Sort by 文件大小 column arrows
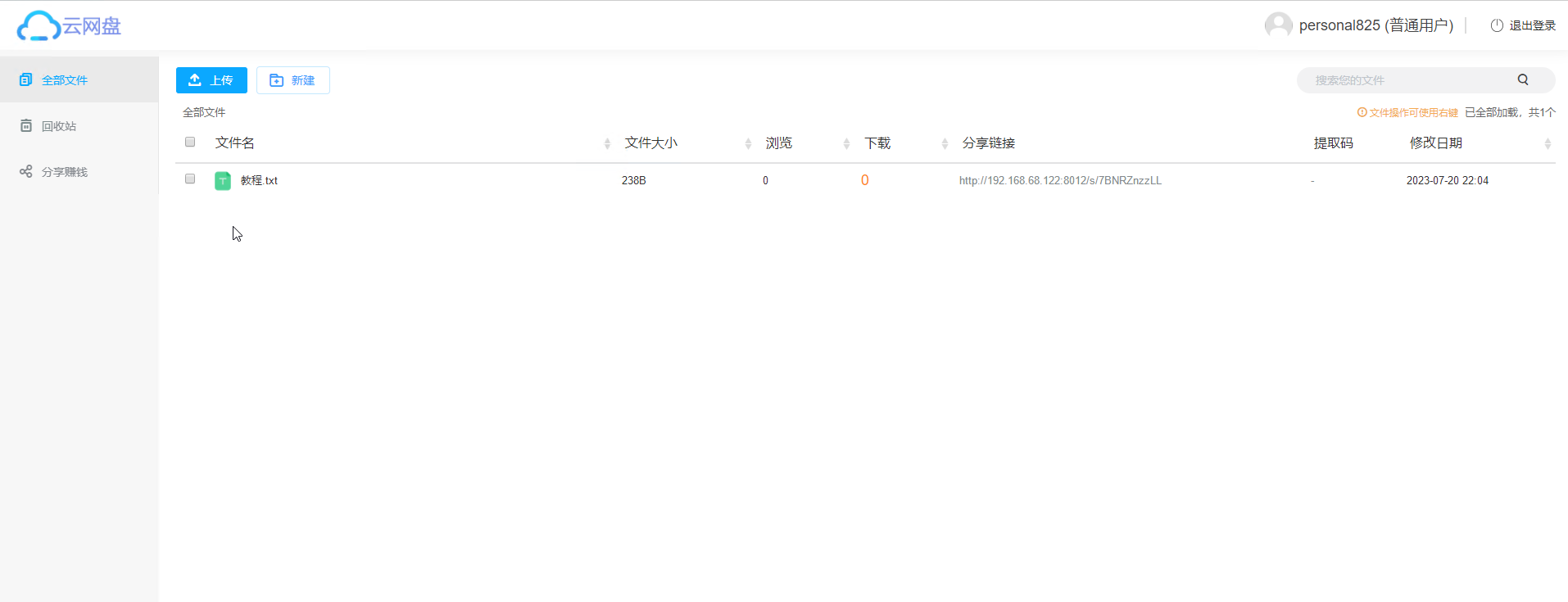This screenshot has width=1568, height=602. [x=748, y=143]
